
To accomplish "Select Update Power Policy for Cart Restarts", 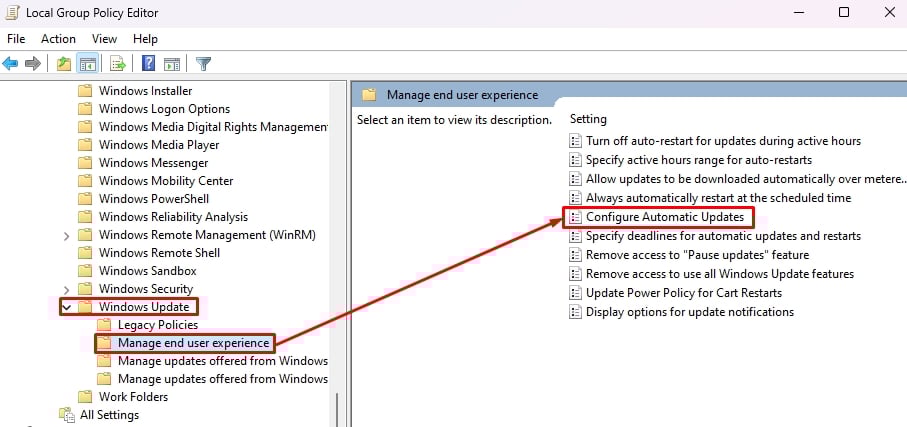I will coord(684,293).
